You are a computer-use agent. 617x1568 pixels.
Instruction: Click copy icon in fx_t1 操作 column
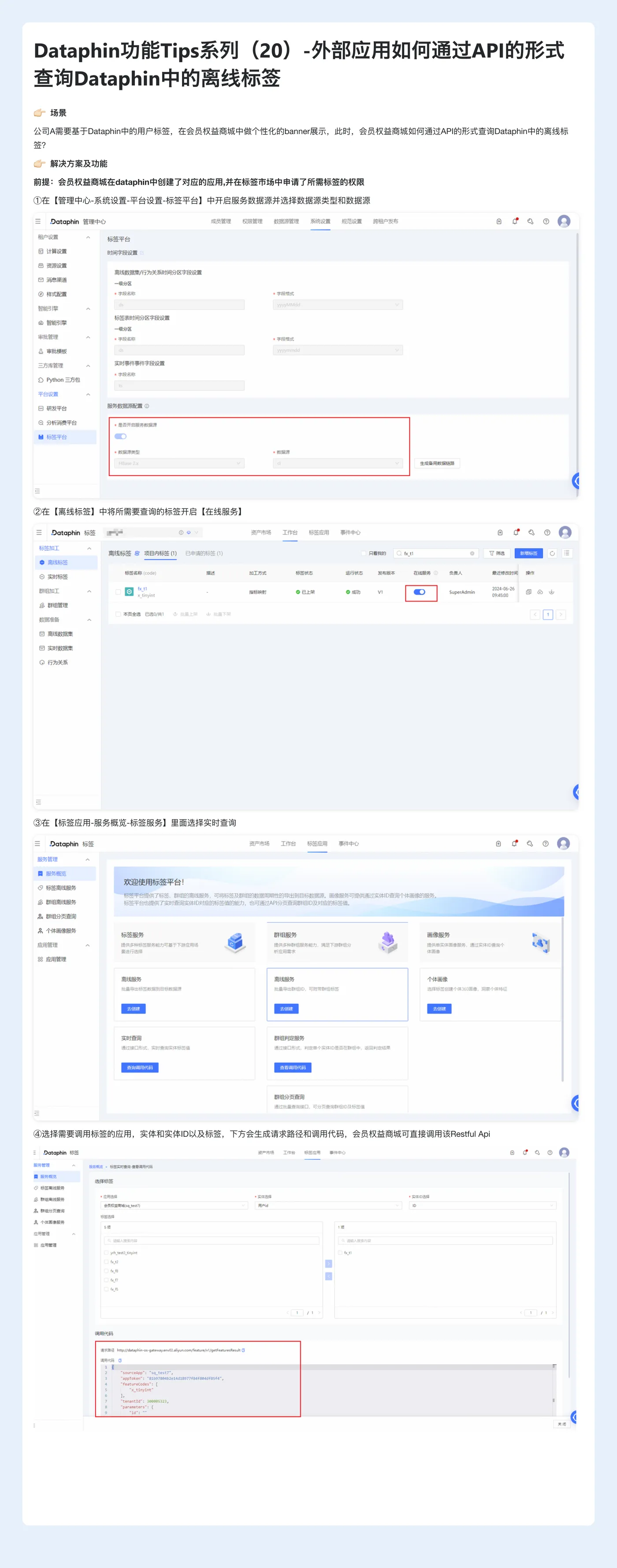click(528, 592)
